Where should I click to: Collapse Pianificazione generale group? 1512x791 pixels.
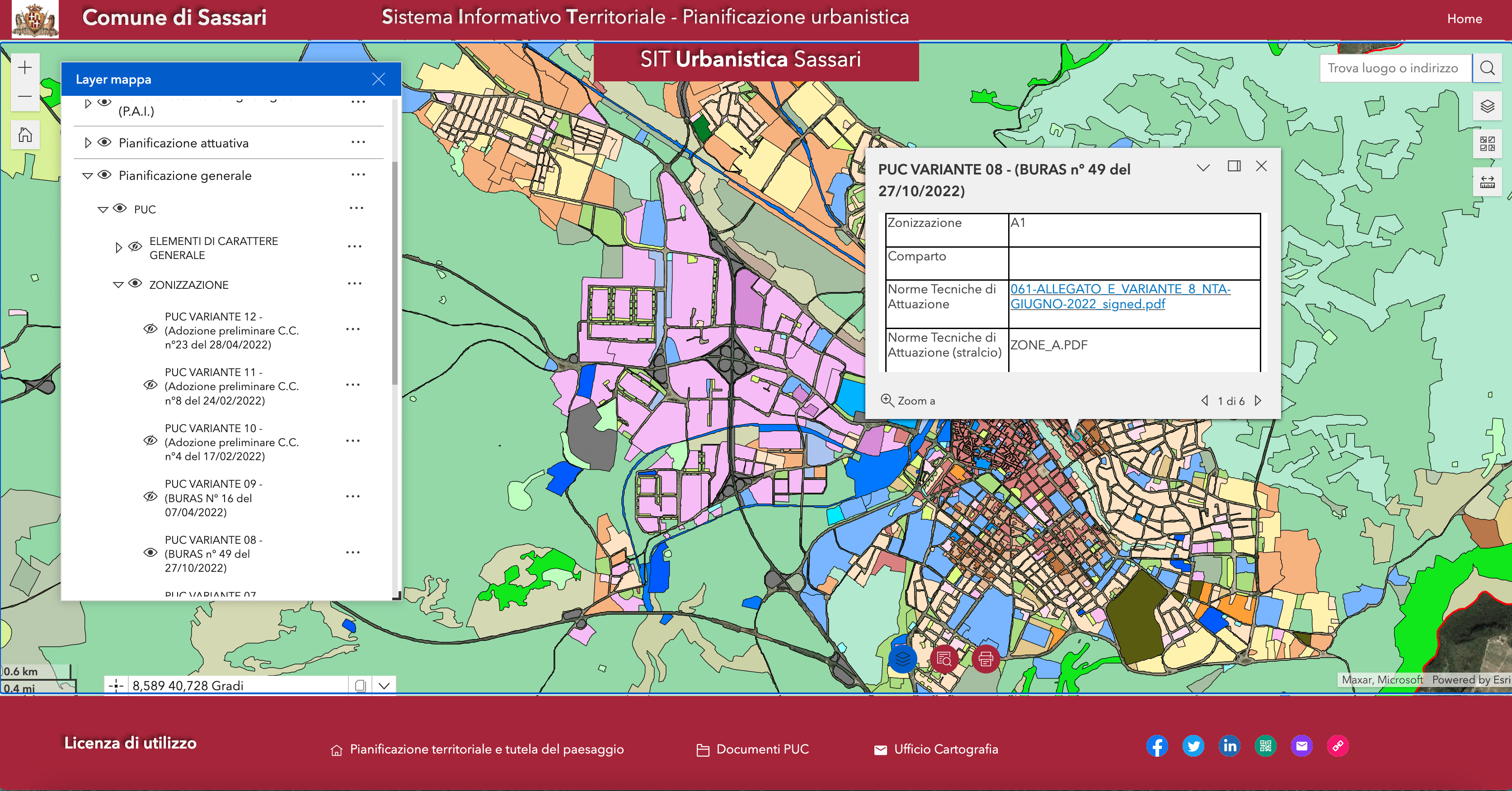coord(88,175)
